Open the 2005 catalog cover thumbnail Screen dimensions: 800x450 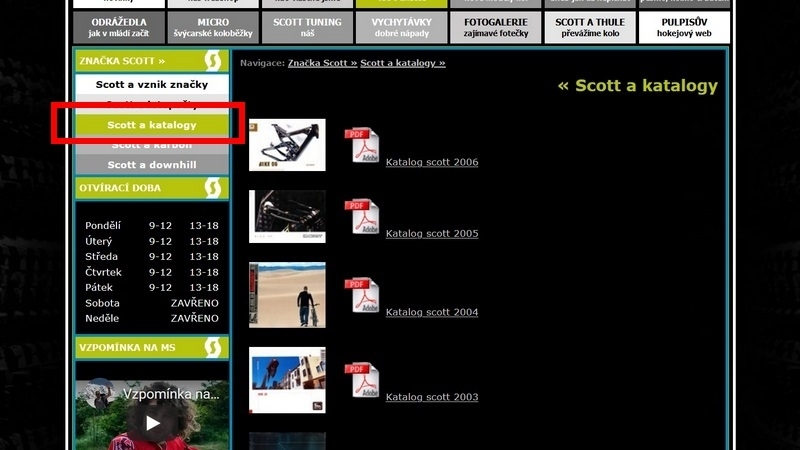[287, 216]
